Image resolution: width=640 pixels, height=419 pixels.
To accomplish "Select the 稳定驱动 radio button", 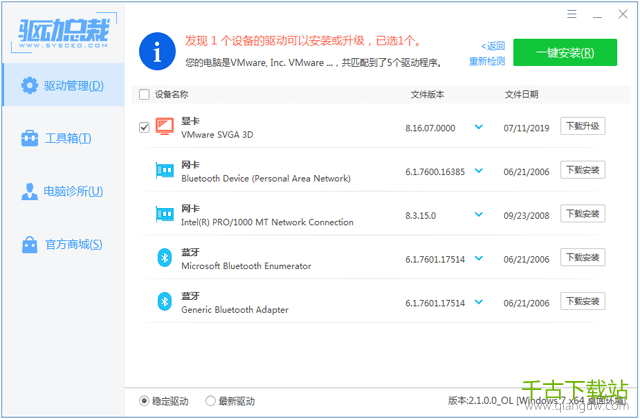I will [145, 401].
